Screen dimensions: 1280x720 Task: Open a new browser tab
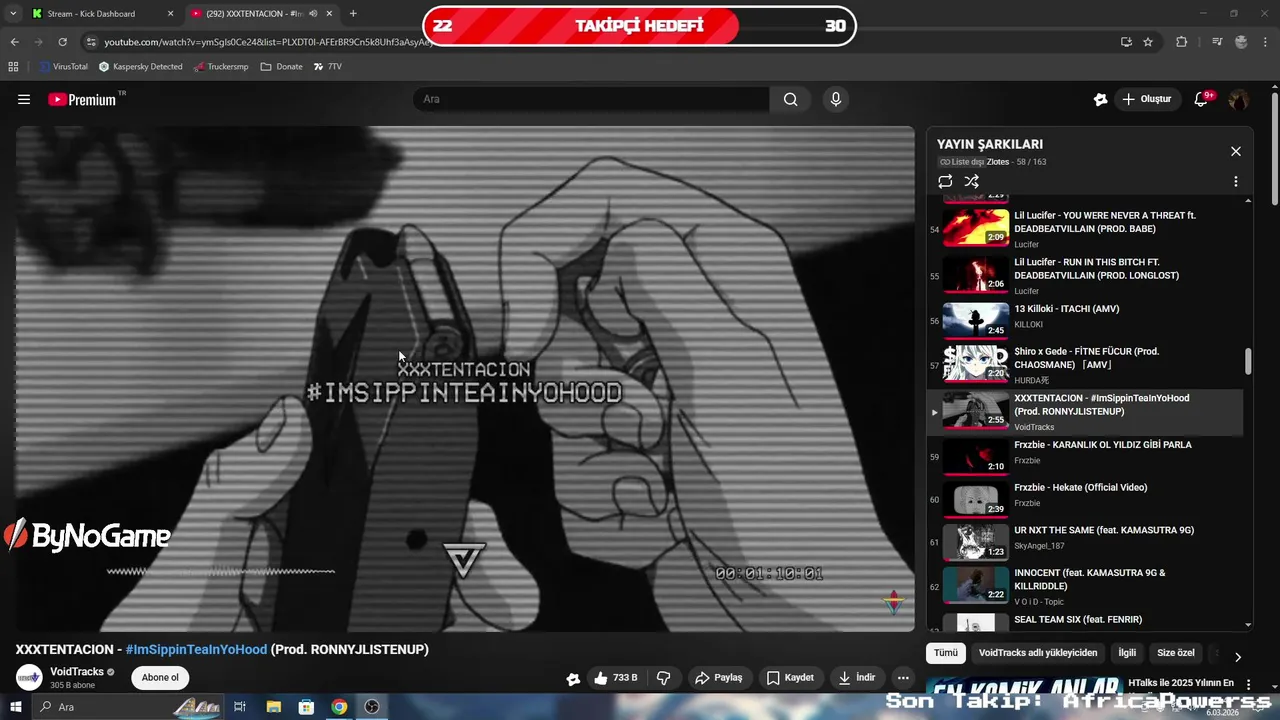click(x=353, y=14)
